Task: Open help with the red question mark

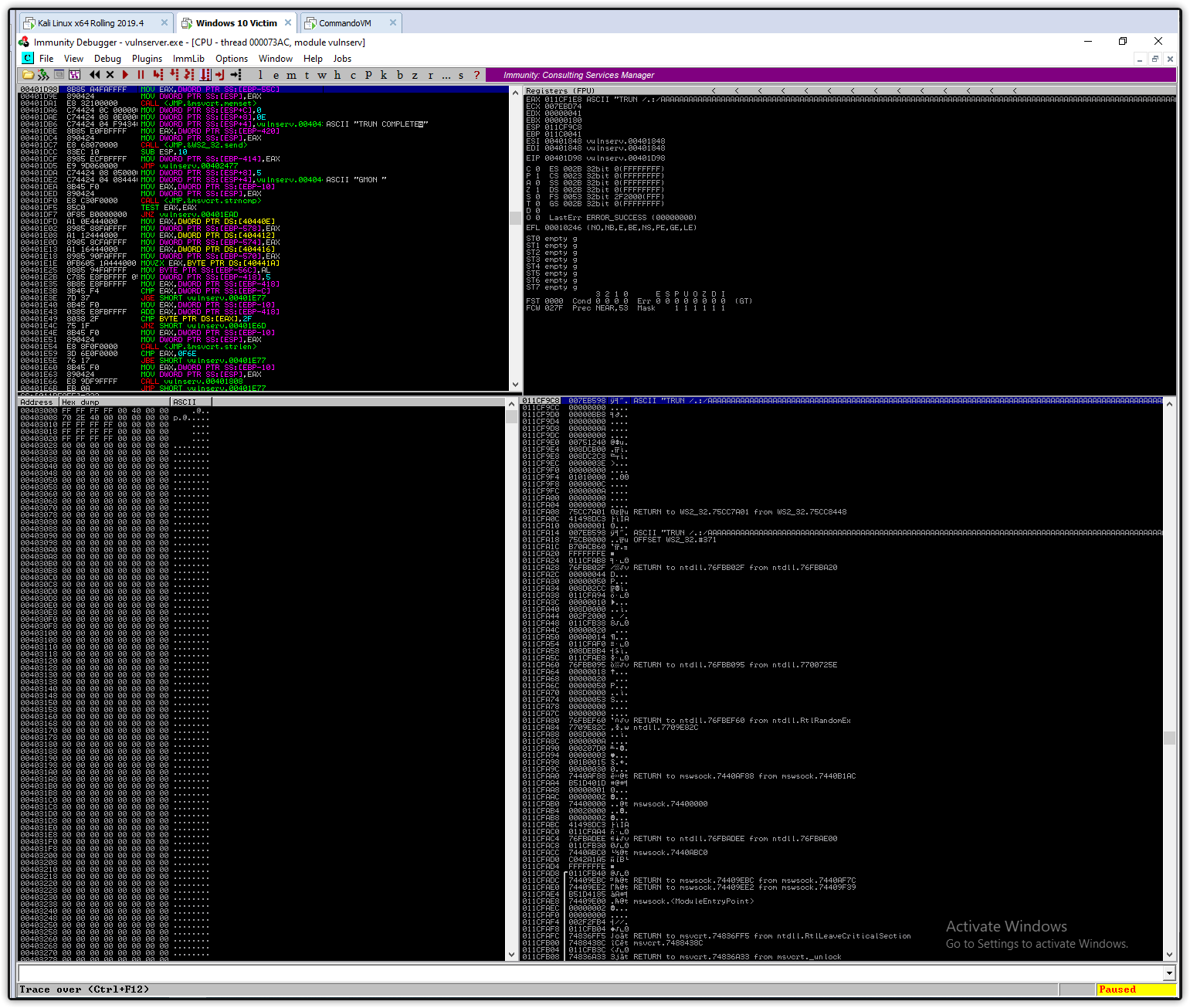Action: (x=476, y=75)
